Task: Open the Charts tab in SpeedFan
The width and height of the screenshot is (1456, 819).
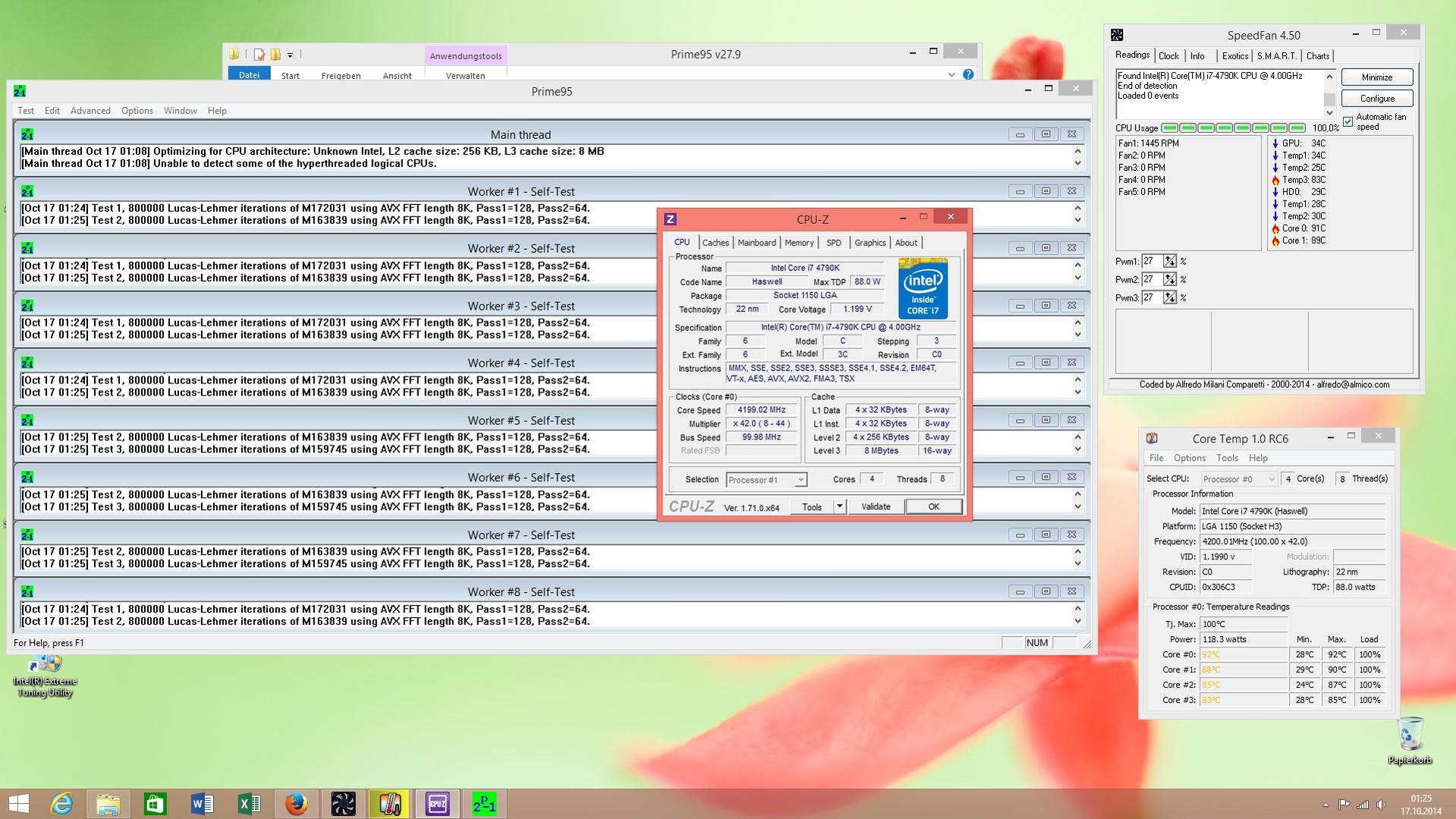Action: (1317, 56)
